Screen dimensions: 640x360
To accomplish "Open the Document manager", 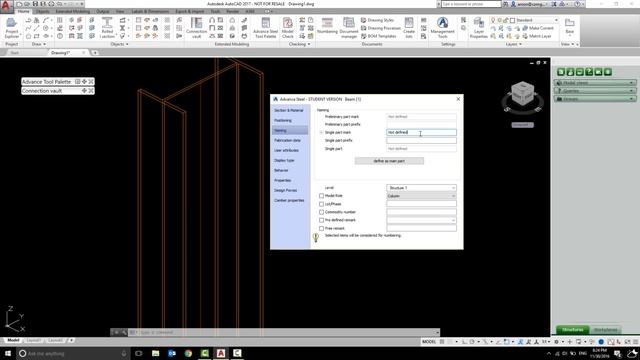I will pos(349,28).
